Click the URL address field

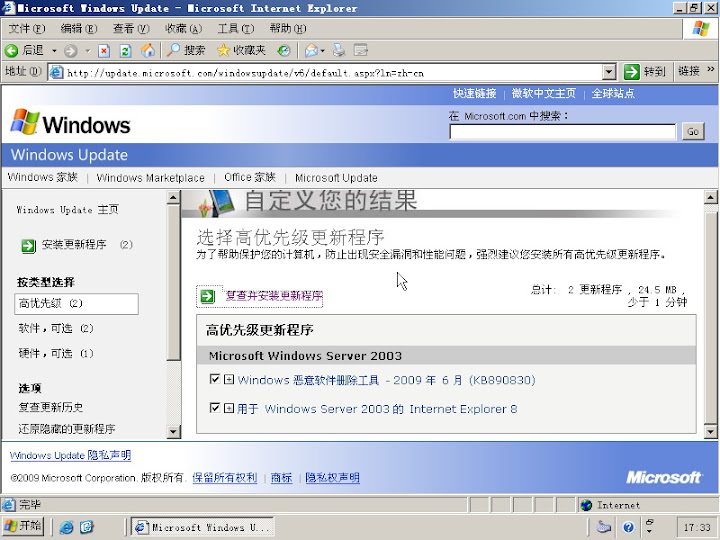(x=334, y=73)
